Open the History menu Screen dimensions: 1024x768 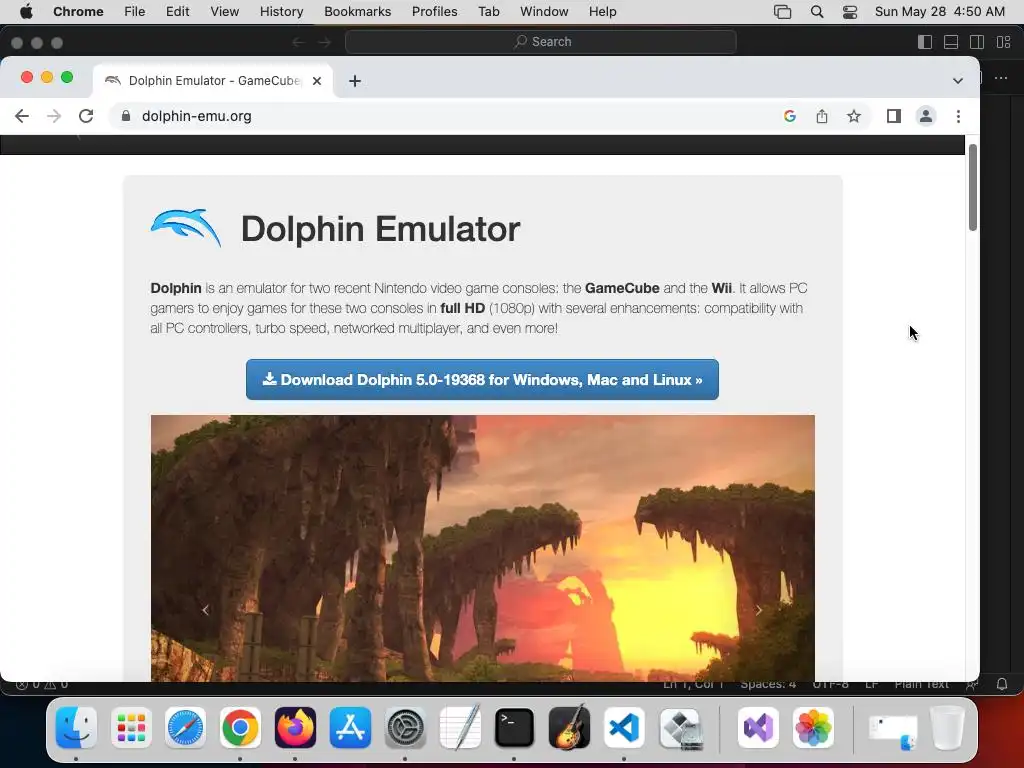click(281, 12)
